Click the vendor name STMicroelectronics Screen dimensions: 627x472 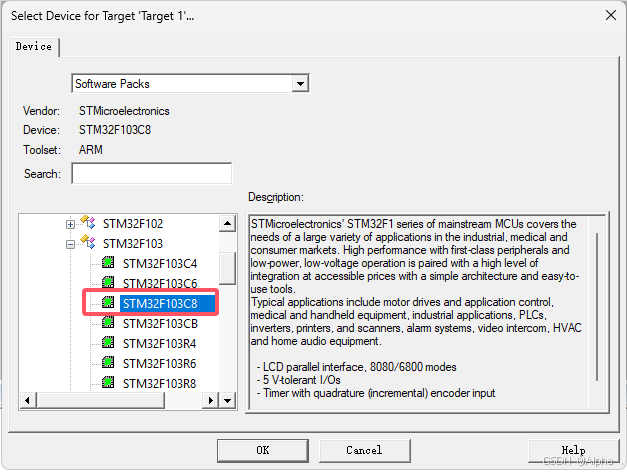click(124, 111)
